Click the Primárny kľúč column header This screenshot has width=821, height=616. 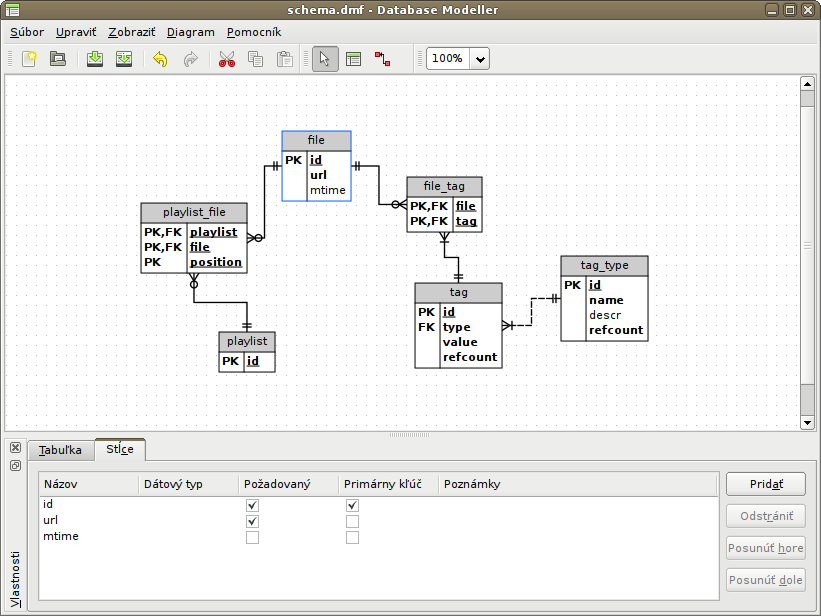[389, 485]
